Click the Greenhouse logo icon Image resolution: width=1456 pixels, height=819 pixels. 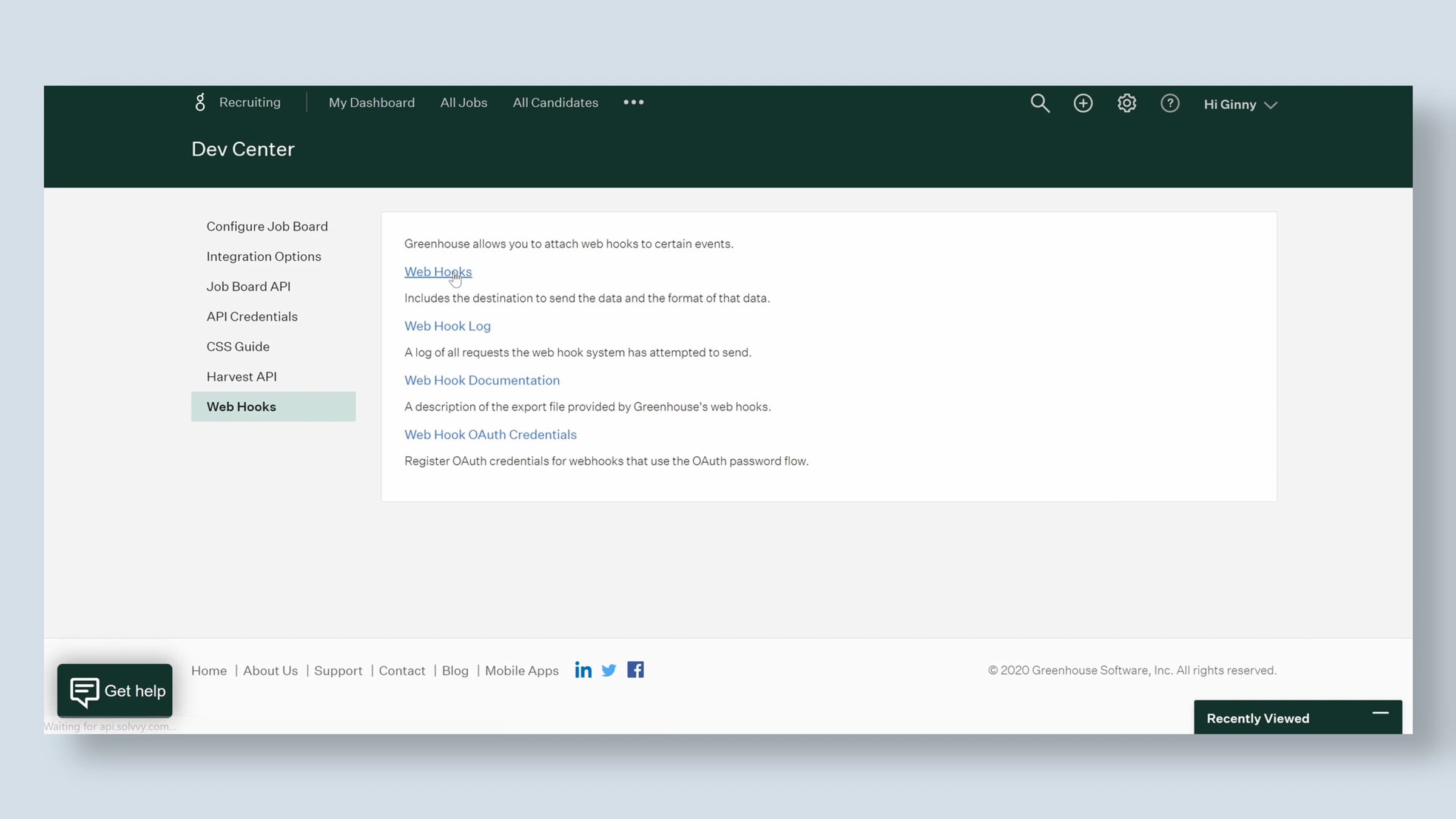tap(200, 102)
